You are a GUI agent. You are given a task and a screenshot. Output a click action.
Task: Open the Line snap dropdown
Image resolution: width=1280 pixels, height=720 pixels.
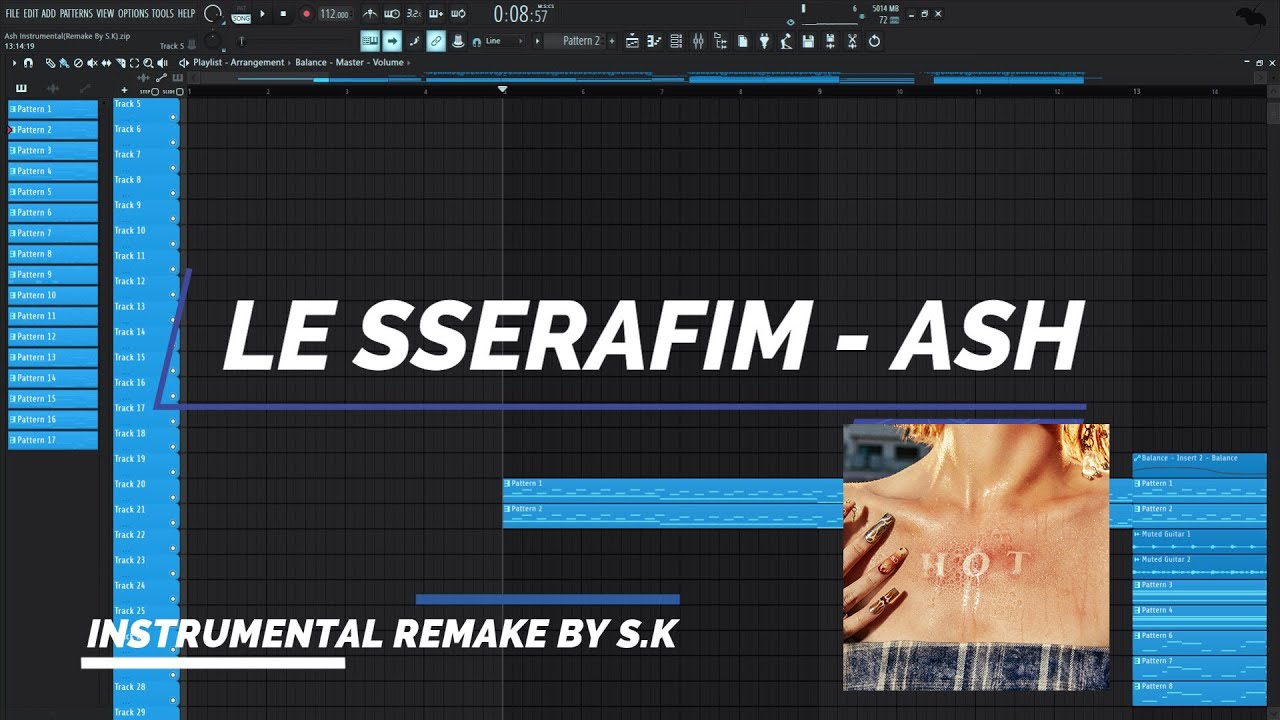pyautogui.click(x=505, y=41)
